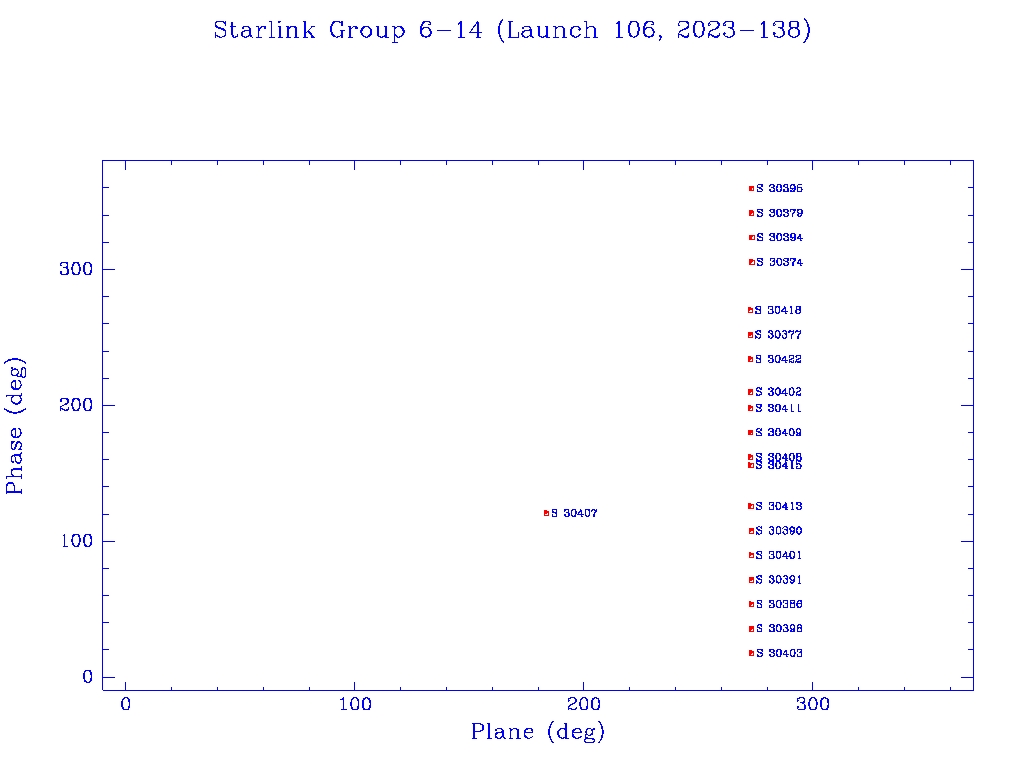Click the 200 tick label on x-axis
The width and height of the screenshot is (1024, 768).
coord(583,704)
